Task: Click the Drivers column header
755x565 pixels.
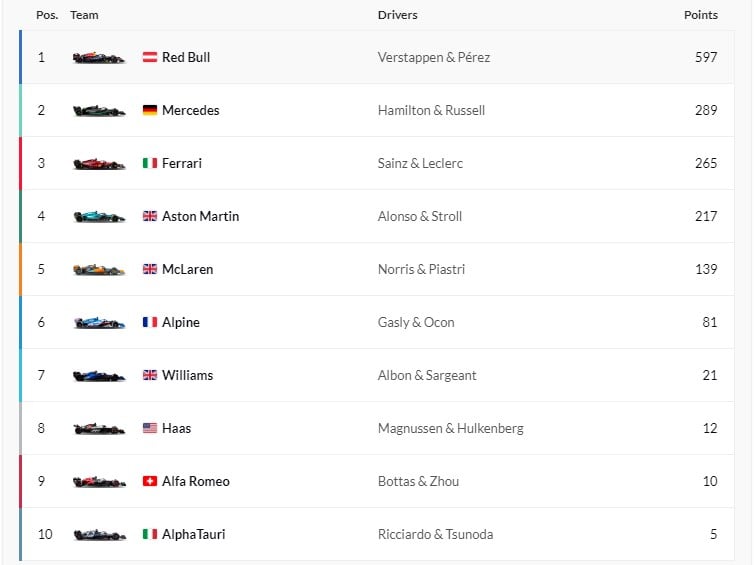Action: click(398, 15)
